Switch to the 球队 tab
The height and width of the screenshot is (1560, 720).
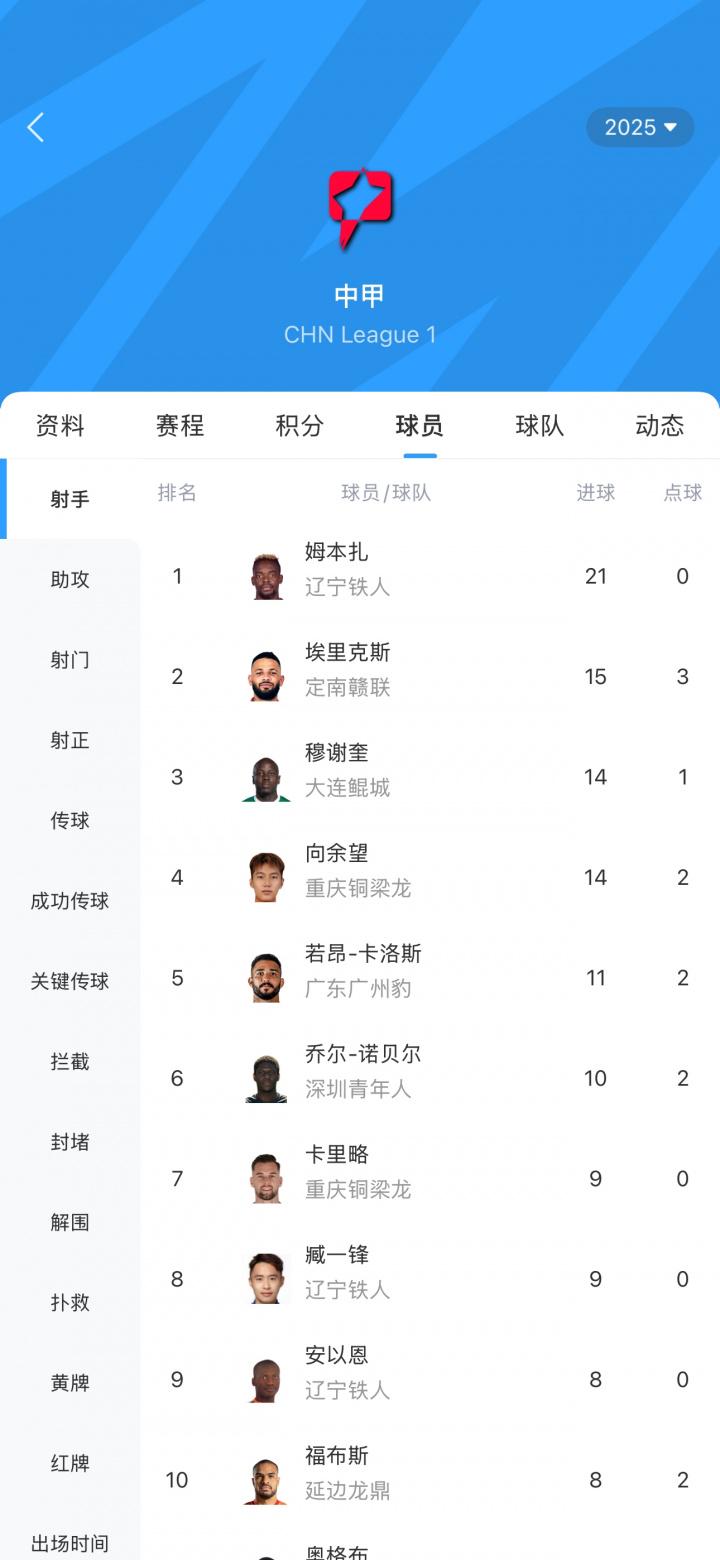pyautogui.click(x=539, y=425)
